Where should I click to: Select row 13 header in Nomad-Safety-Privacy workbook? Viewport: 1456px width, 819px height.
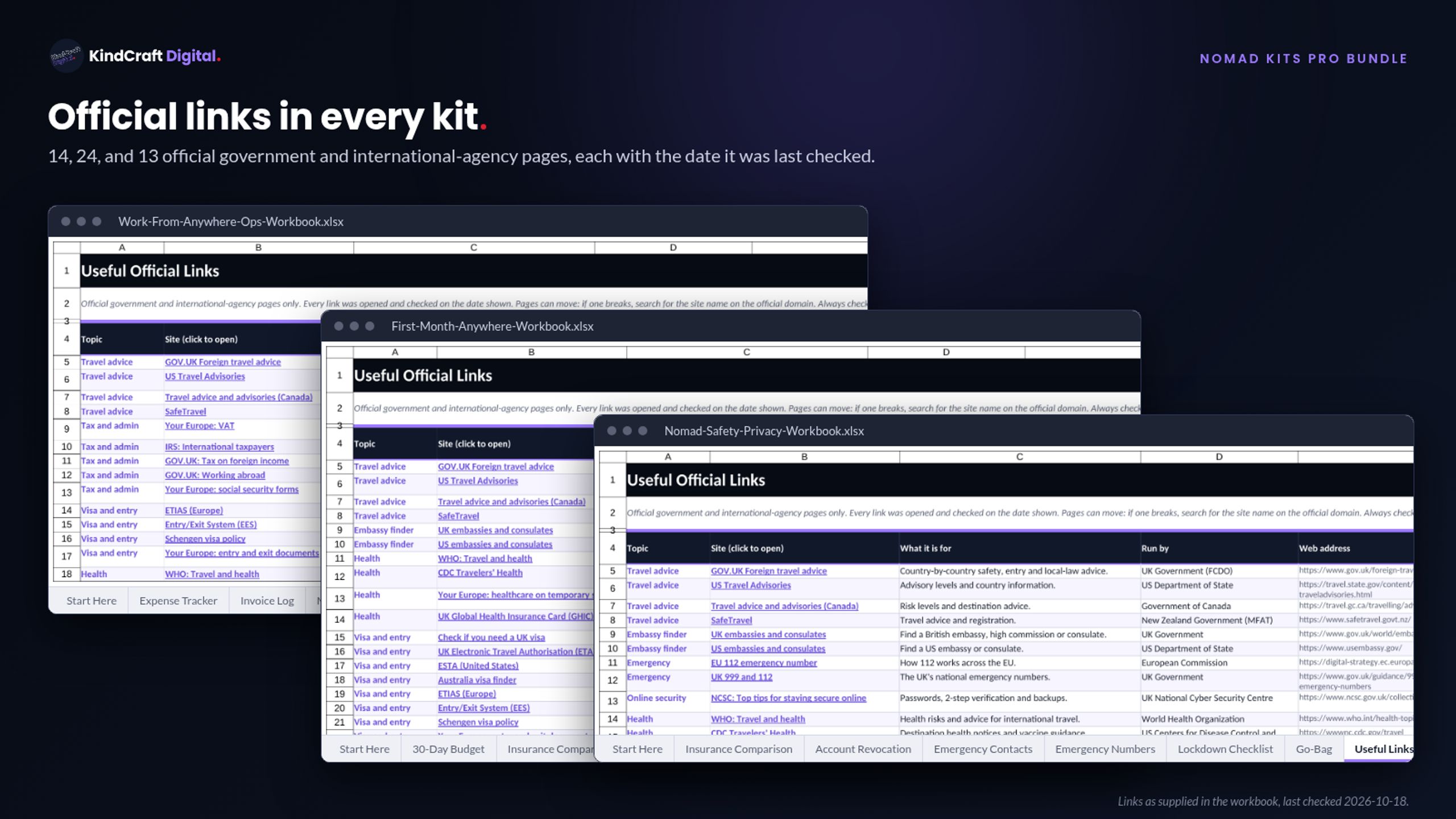coord(613,701)
